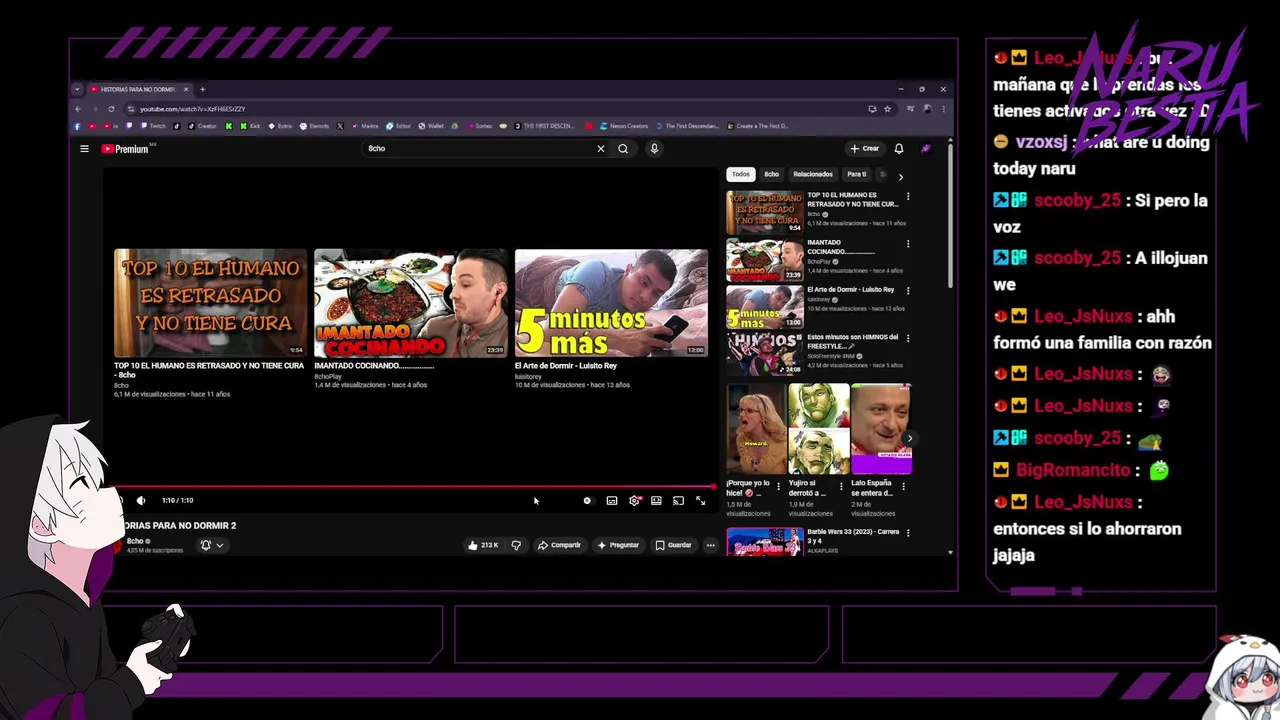1280x720 pixels.
Task: Select the Para ti filter chip
Action: pos(857,174)
